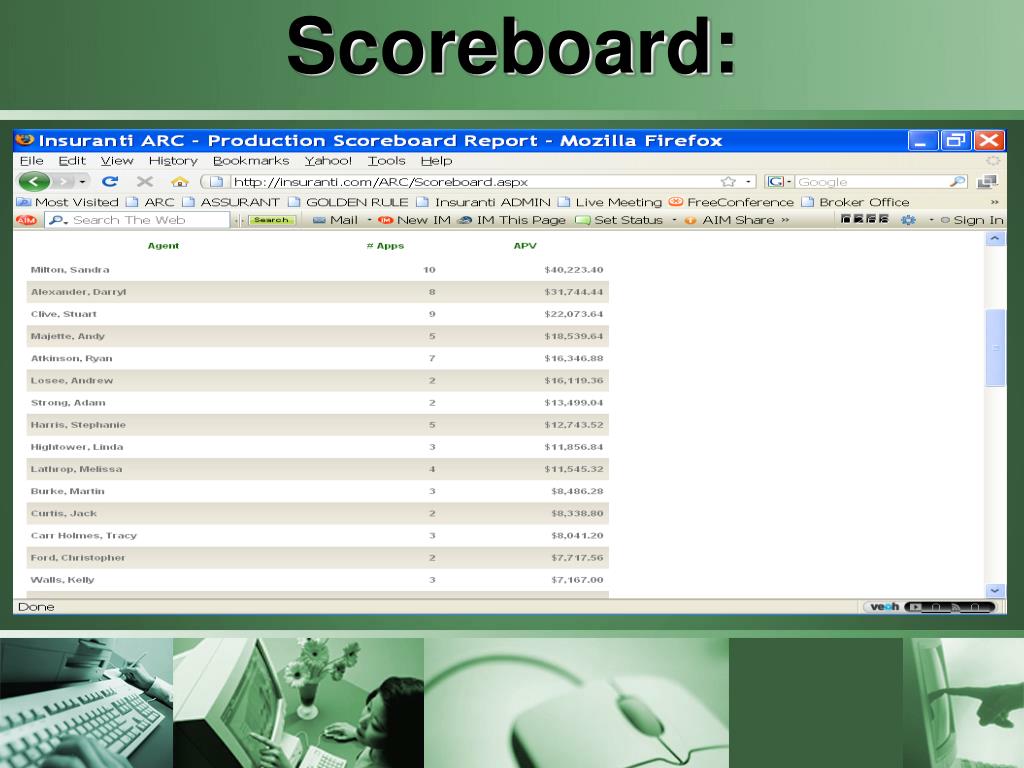Click New IM on AIM toolbar

point(415,220)
